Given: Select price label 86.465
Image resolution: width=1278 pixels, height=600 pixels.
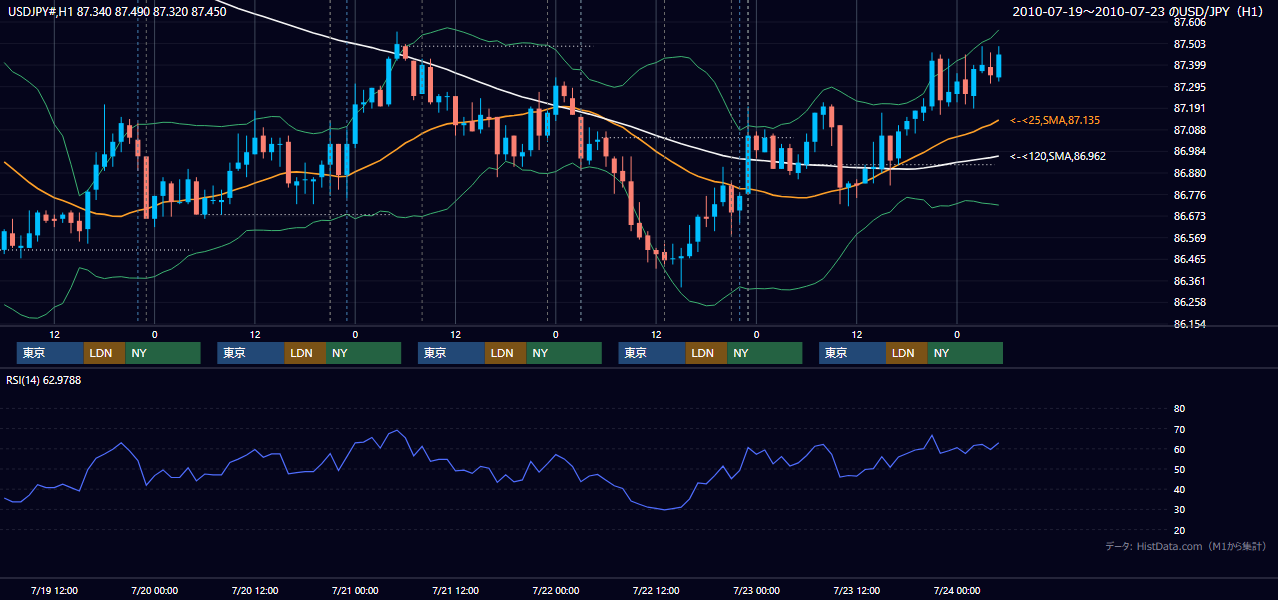Looking at the screenshot, I should pyautogui.click(x=1190, y=259).
